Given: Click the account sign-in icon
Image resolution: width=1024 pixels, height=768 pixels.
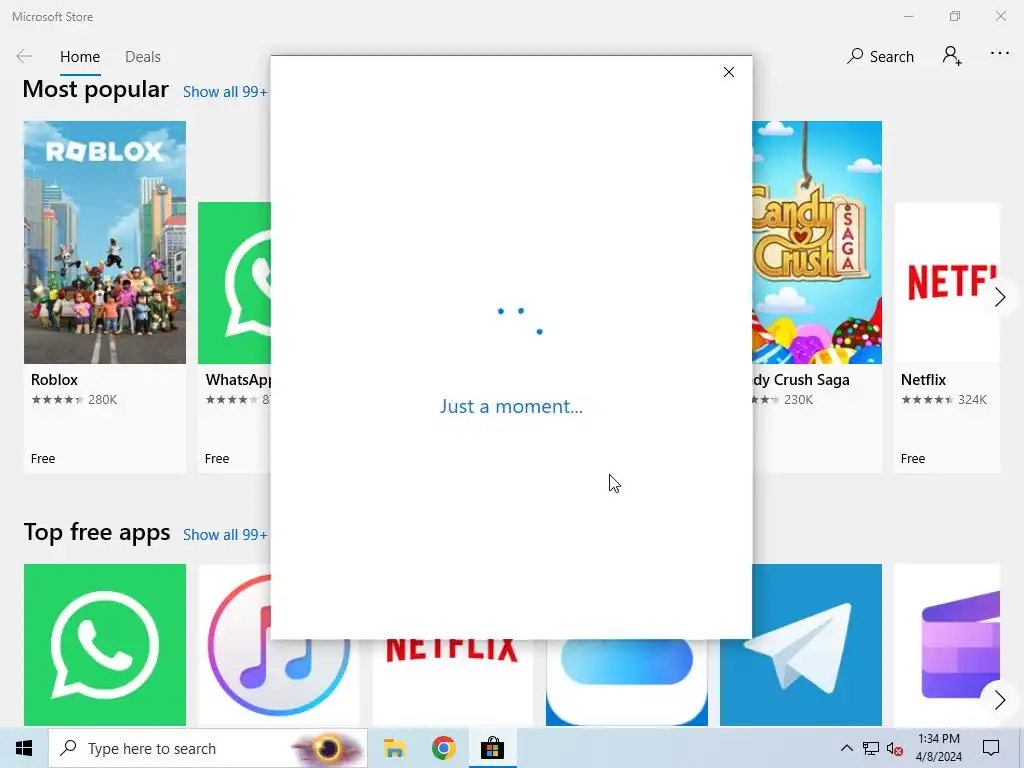Looking at the screenshot, I should 952,56.
